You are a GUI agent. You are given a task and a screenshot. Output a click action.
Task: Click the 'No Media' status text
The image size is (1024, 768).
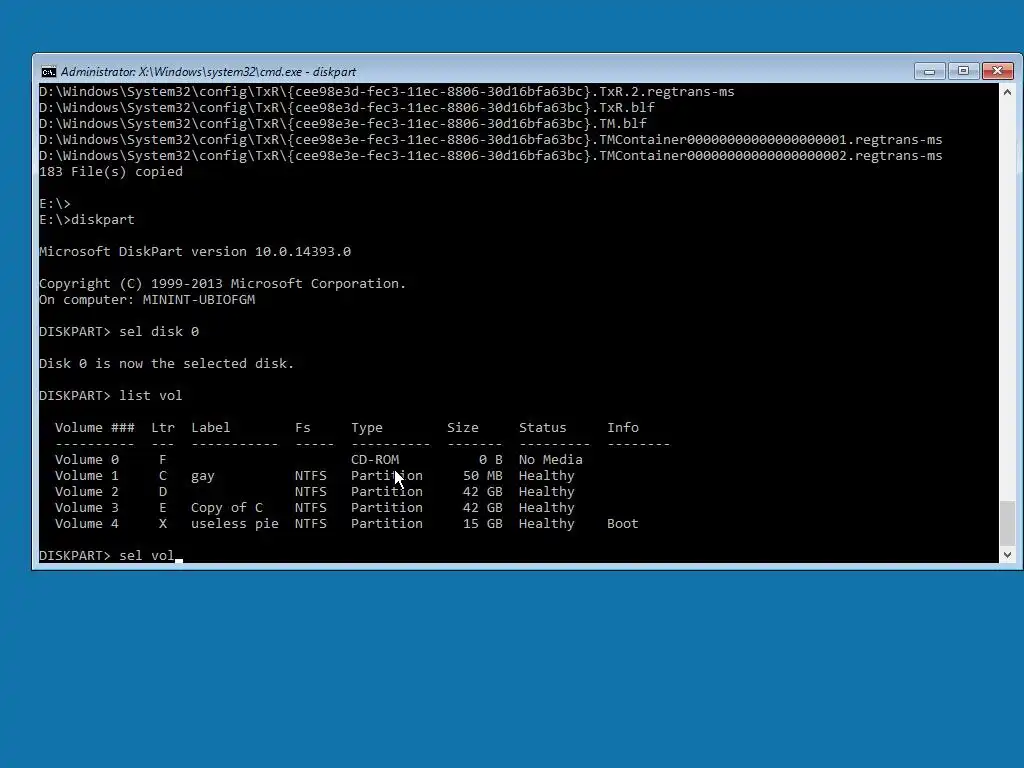[x=551, y=459]
